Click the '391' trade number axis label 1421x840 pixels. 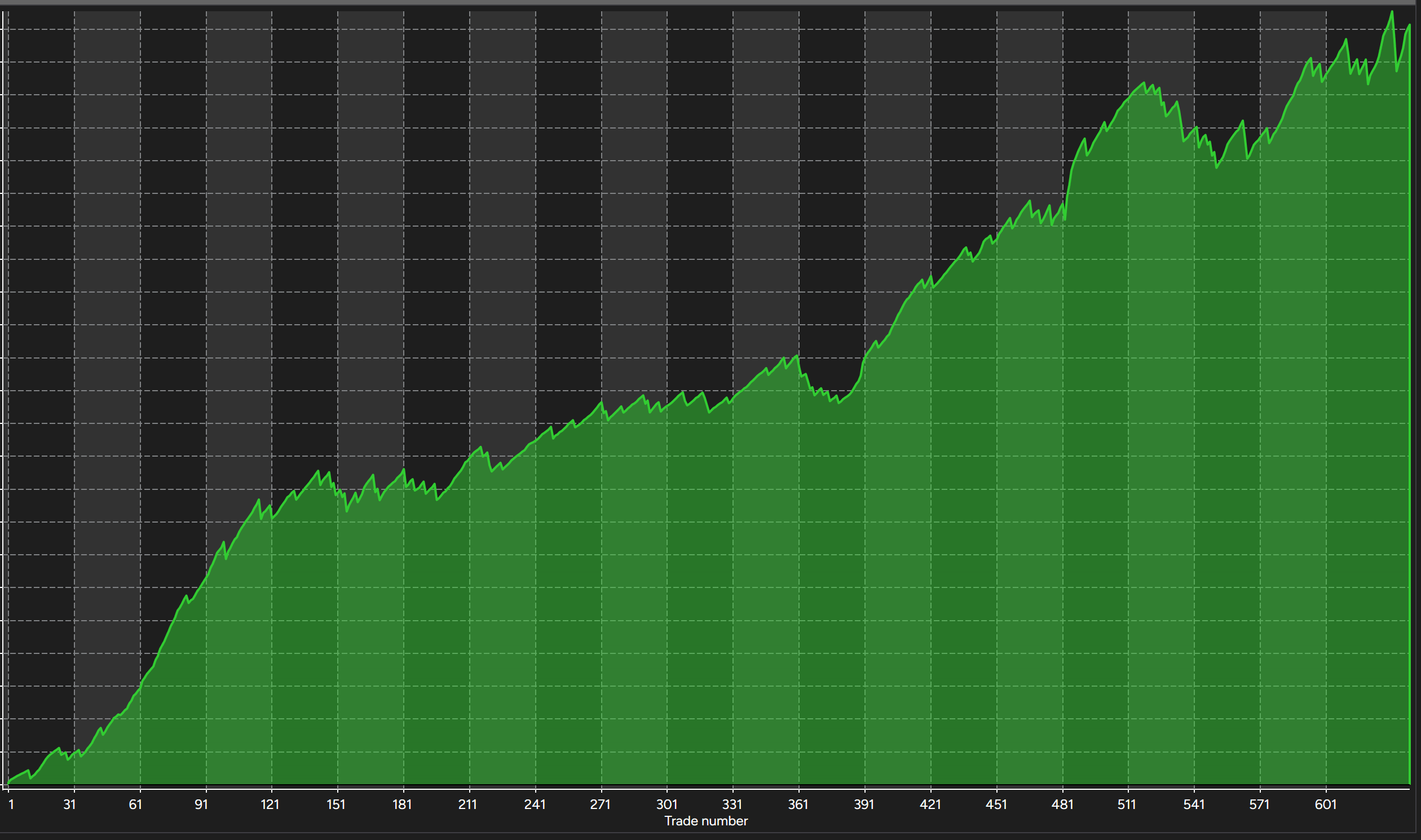coord(864,804)
